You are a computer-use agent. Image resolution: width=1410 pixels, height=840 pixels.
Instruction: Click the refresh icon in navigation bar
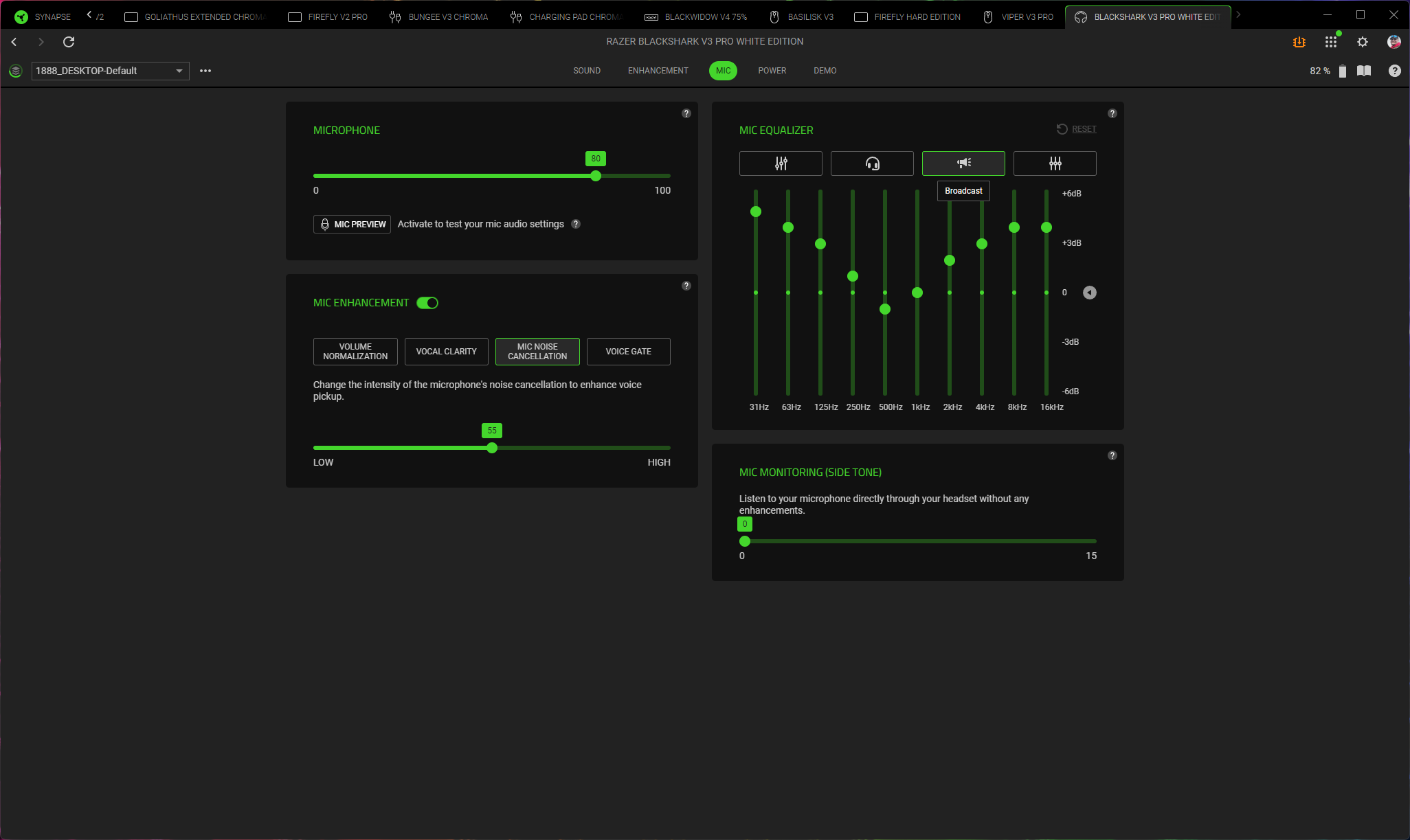click(69, 42)
